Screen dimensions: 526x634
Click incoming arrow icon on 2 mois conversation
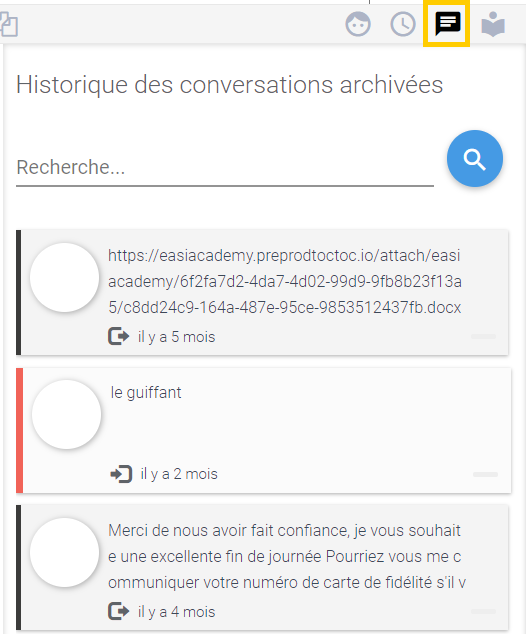(x=121, y=474)
